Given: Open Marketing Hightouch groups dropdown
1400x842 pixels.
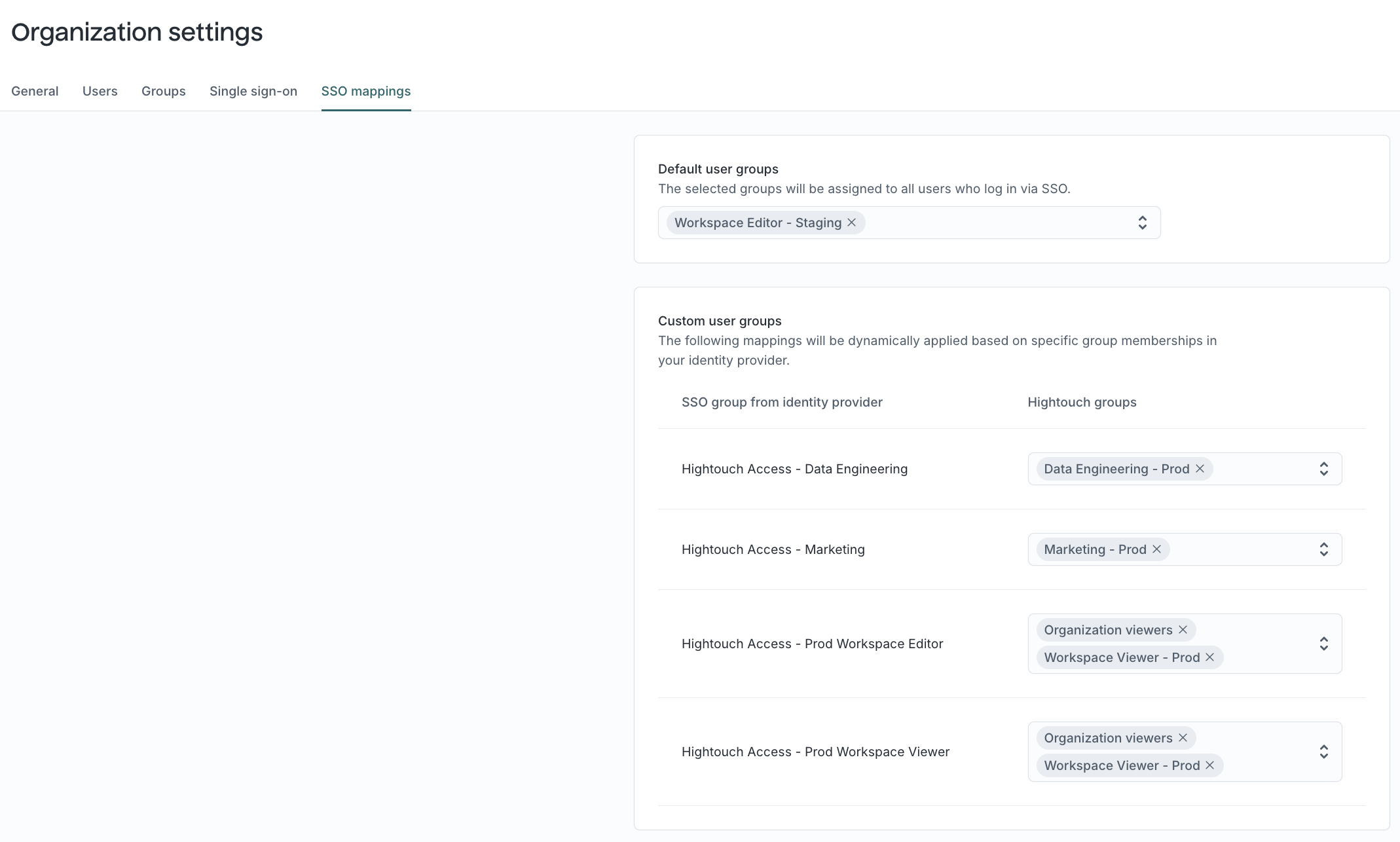Looking at the screenshot, I should pyautogui.click(x=1323, y=549).
